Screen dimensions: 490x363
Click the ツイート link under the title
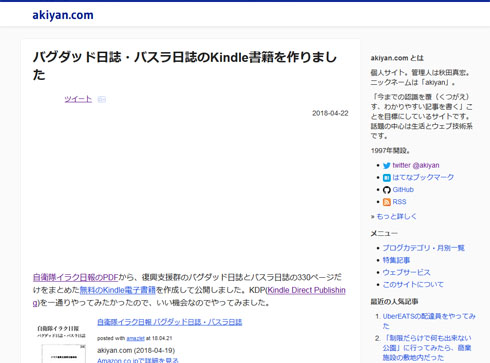tap(78, 99)
